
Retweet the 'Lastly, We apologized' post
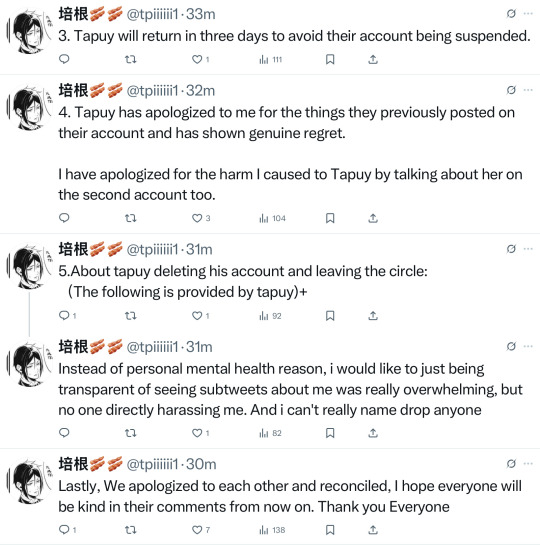(x=131, y=530)
